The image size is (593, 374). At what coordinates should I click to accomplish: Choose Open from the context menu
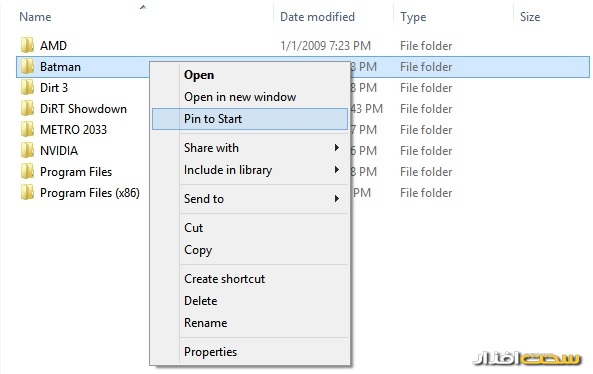point(250,75)
